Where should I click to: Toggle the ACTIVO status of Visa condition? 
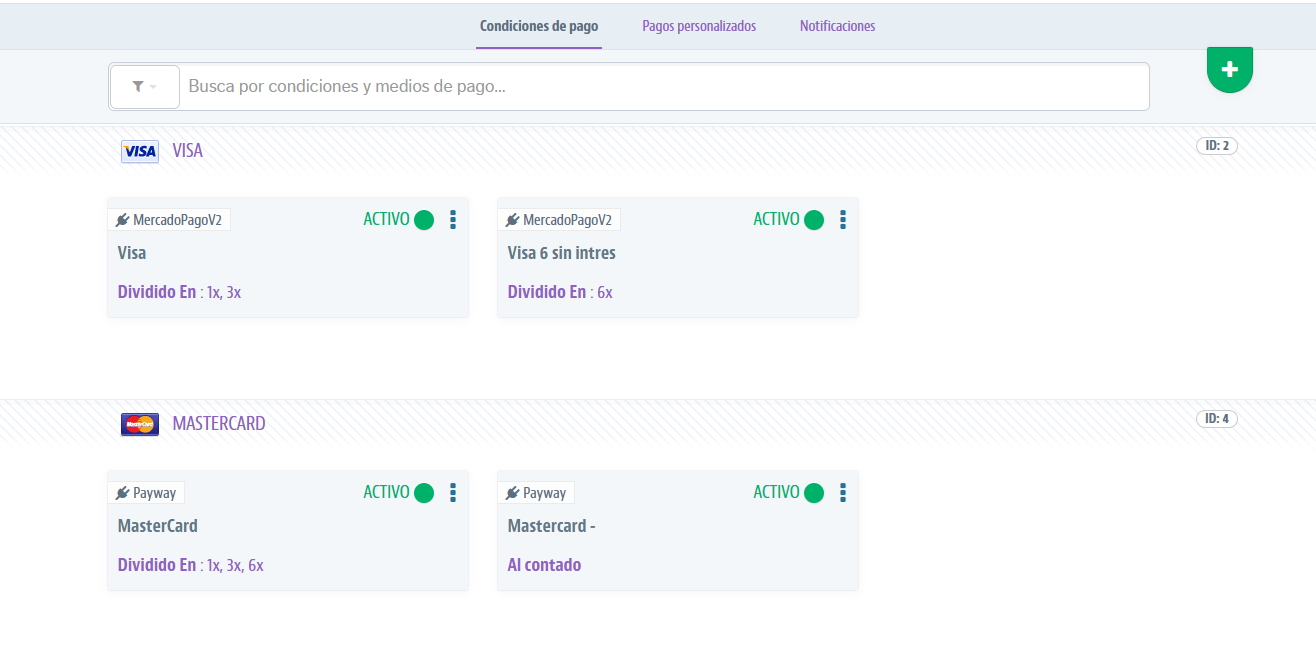tap(424, 220)
